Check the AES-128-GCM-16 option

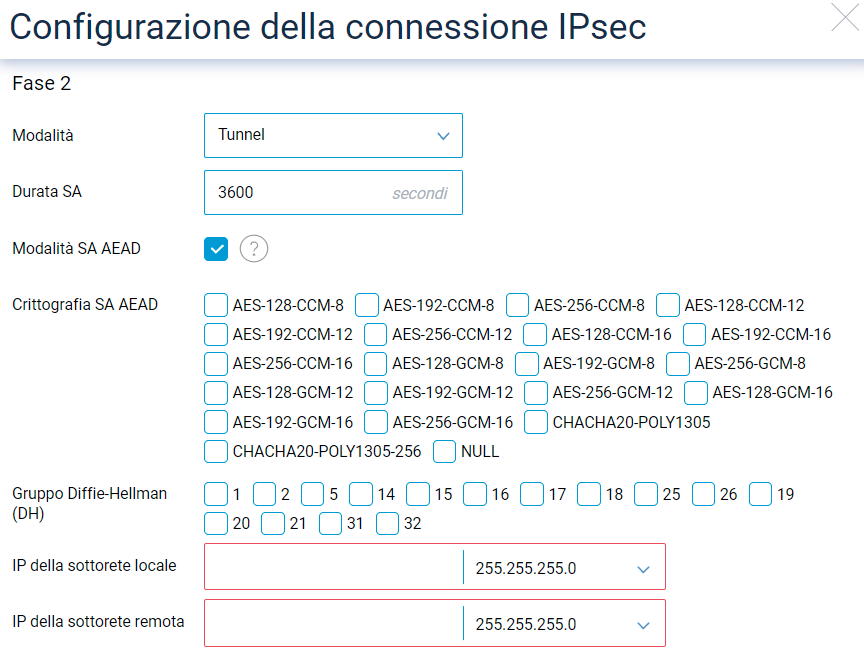696,392
